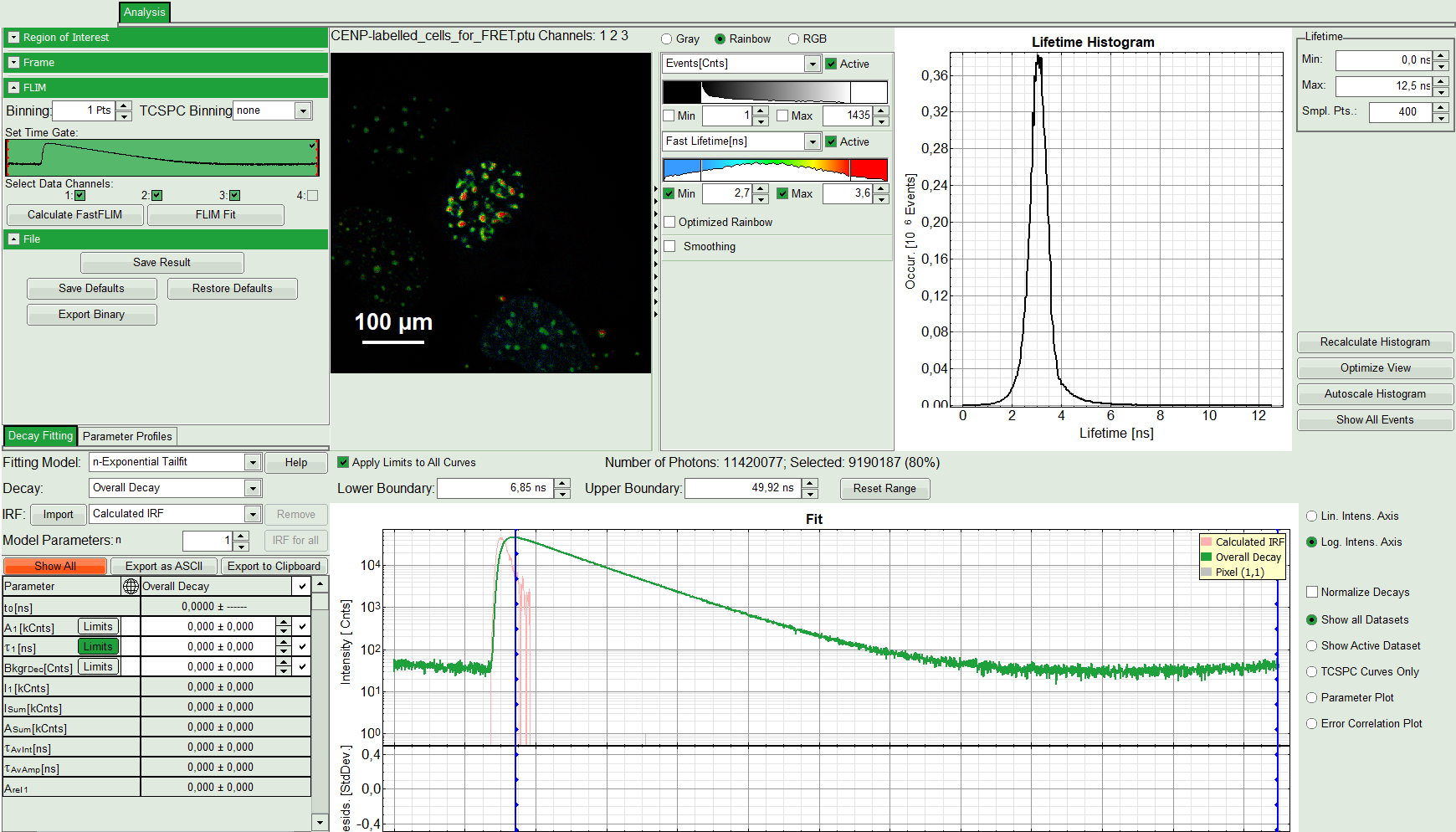Enable Optimized Rainbow checkbox
Screen dimensions: 1456x832
pyautogui.click(x=669, y=223)
